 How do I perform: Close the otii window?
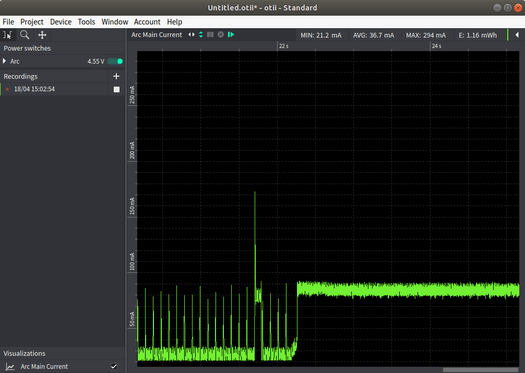518,8
